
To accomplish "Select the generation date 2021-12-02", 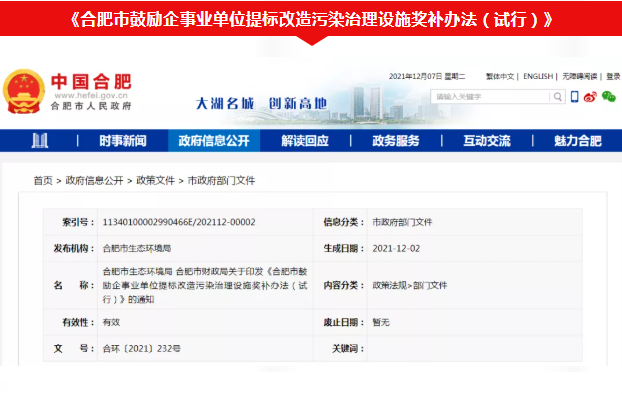I will coord(396,248).
